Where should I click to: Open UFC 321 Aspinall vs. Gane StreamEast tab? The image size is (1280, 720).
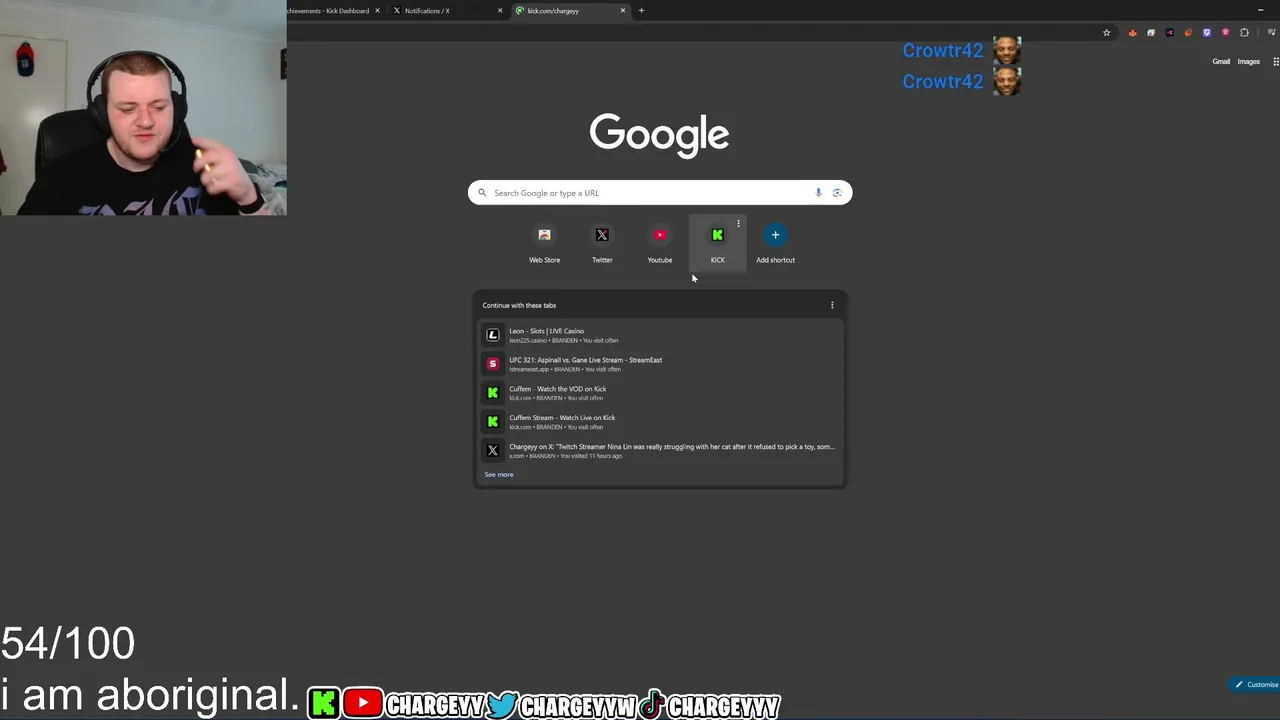pyautogui.click(x=660, y=364)
